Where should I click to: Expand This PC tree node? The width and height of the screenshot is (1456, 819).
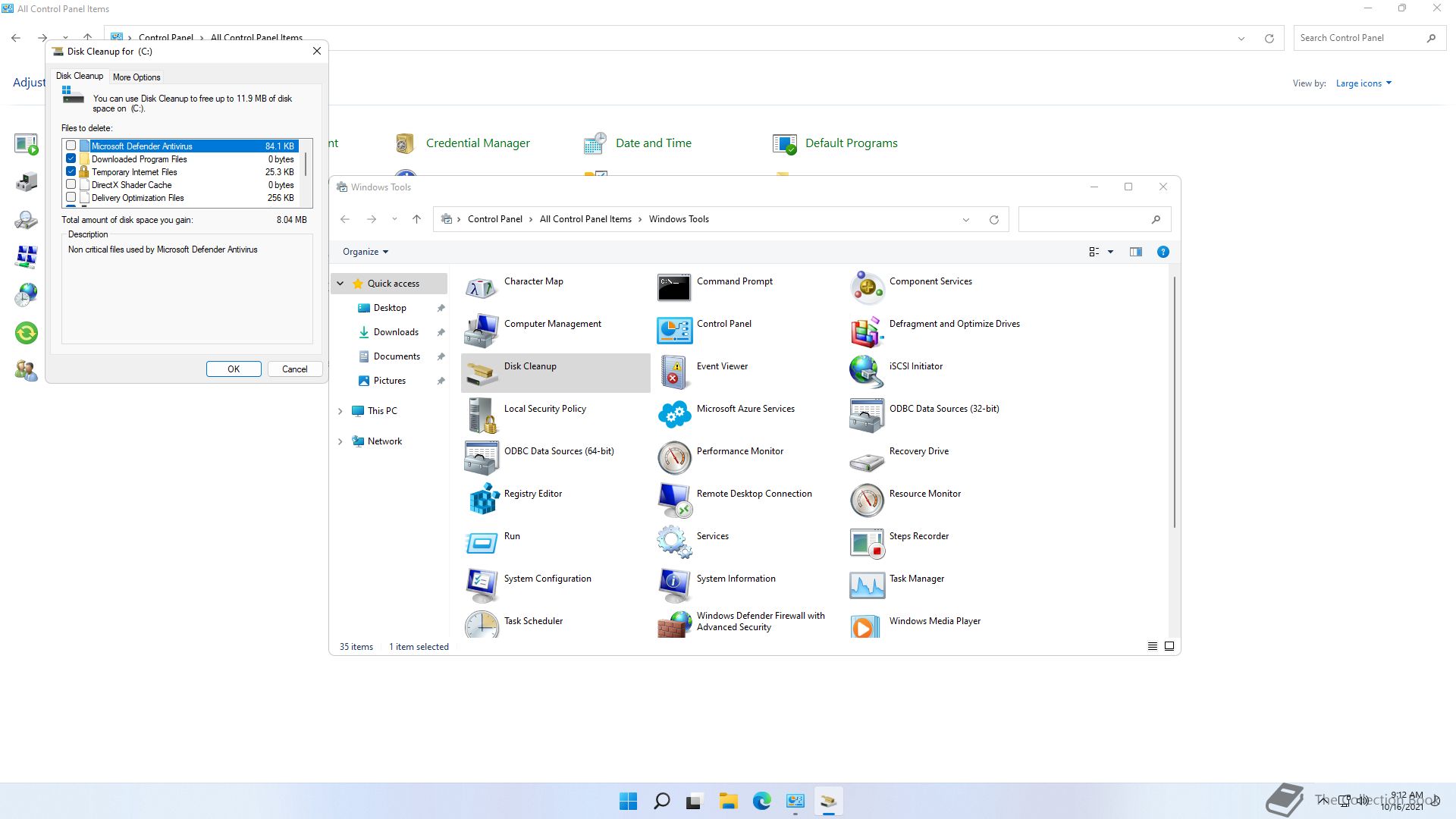(340, 411)
